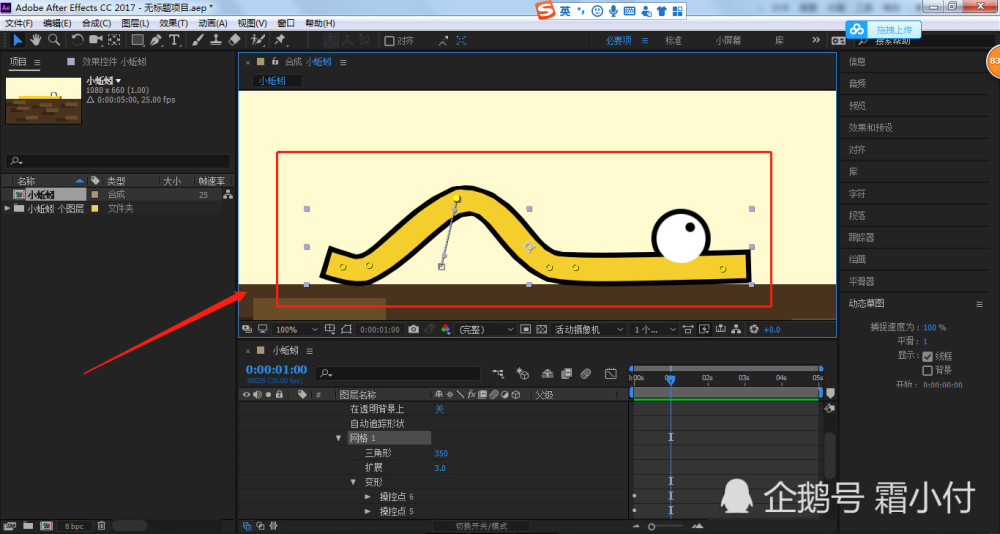Viewport: 1000px width, 534px height.
Task: Open composition mini-flowchart in timeline
Action: click(498, 373)
